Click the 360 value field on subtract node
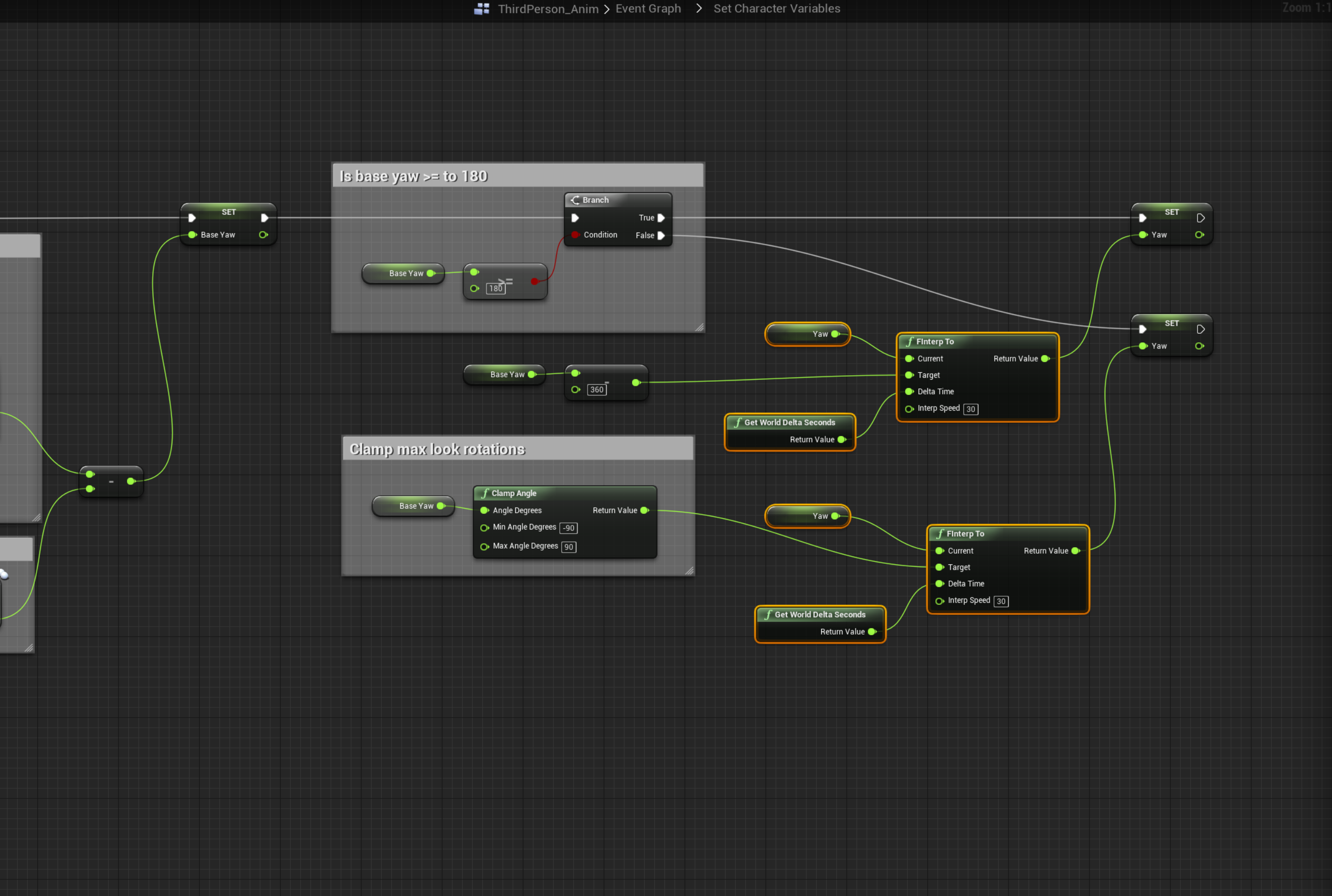The image size is (1332, 896). [x=596, y=390]
